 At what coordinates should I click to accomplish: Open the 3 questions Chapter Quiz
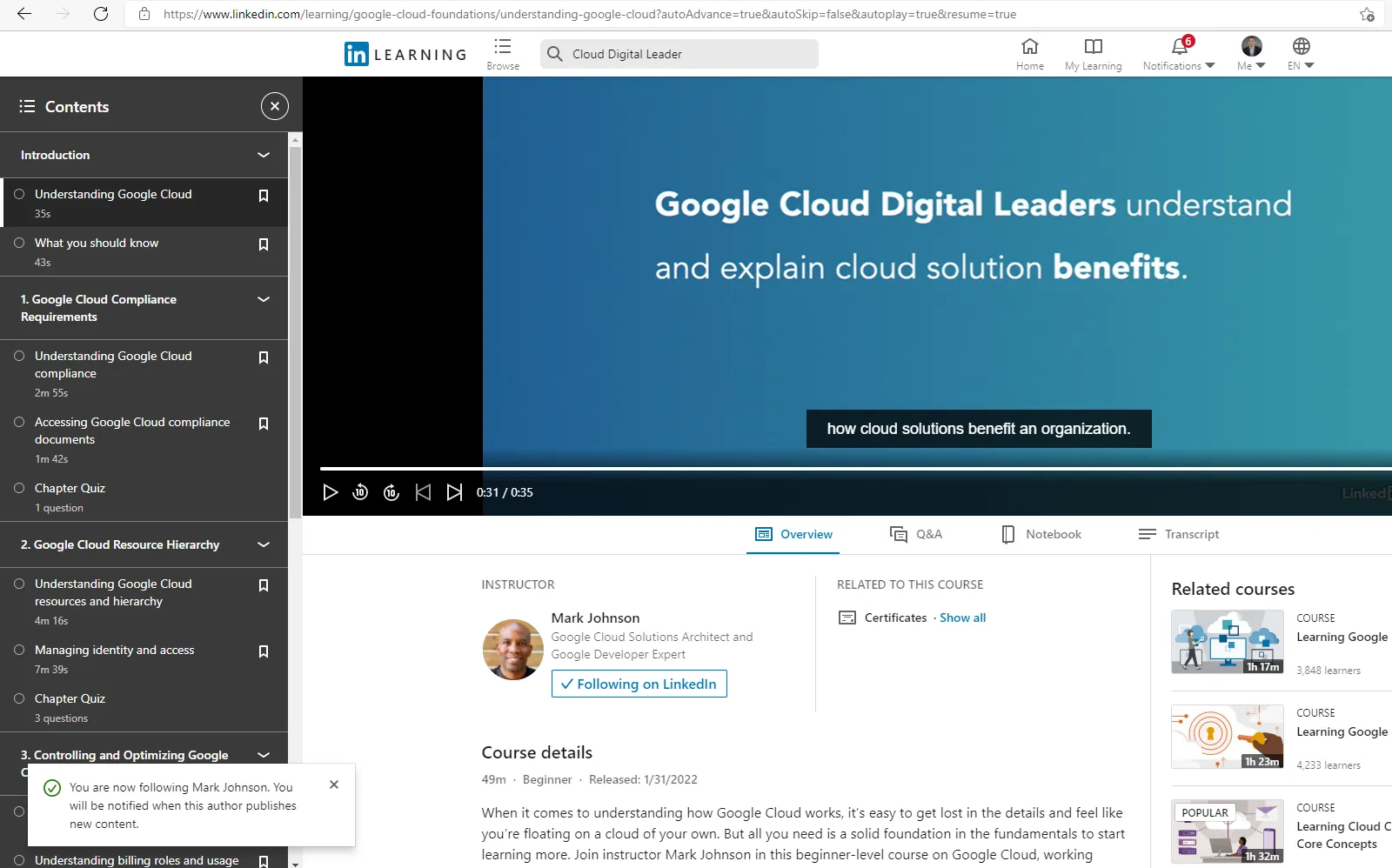click(70, 698)
